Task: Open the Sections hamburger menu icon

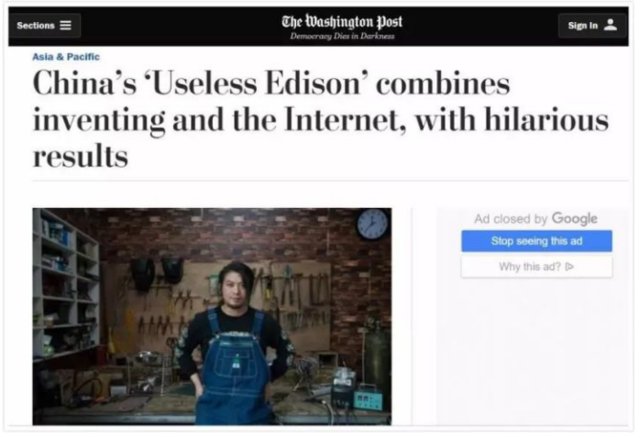Action: [x=65, y=25]
